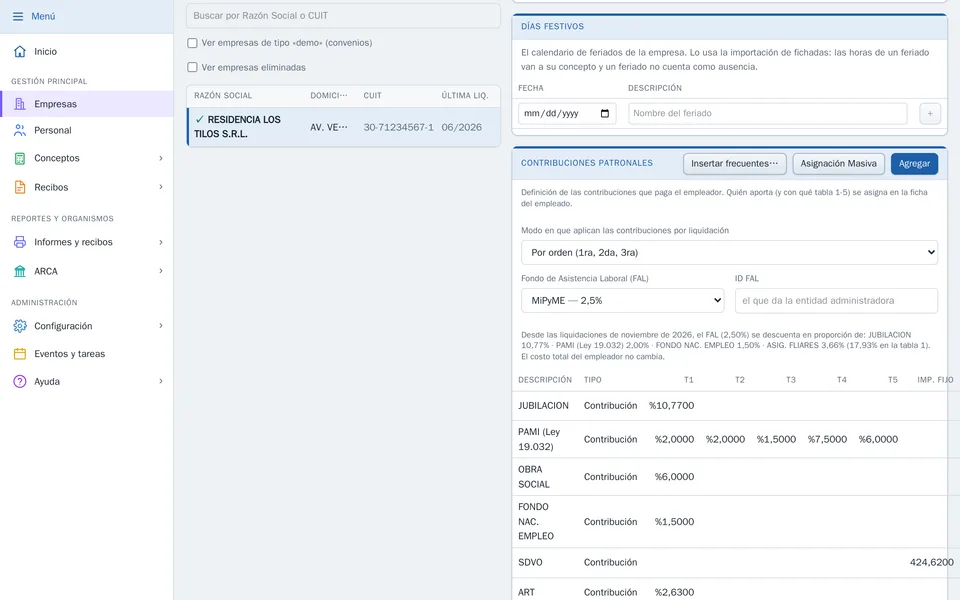Click the AV. VE… domicilio cell

click(329, 127)
